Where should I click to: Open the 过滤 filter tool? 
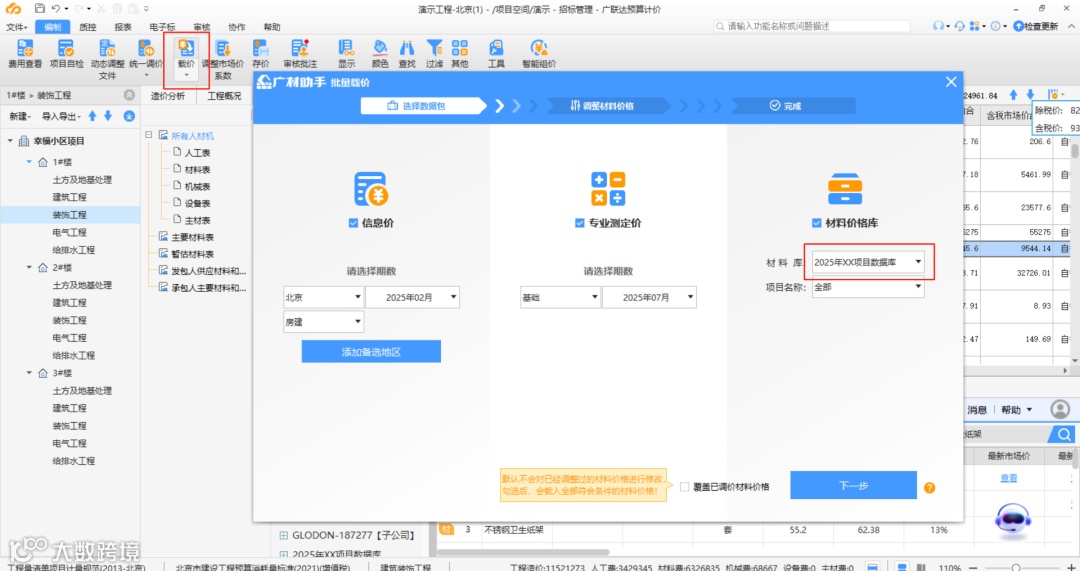click(x=434, y=54)
